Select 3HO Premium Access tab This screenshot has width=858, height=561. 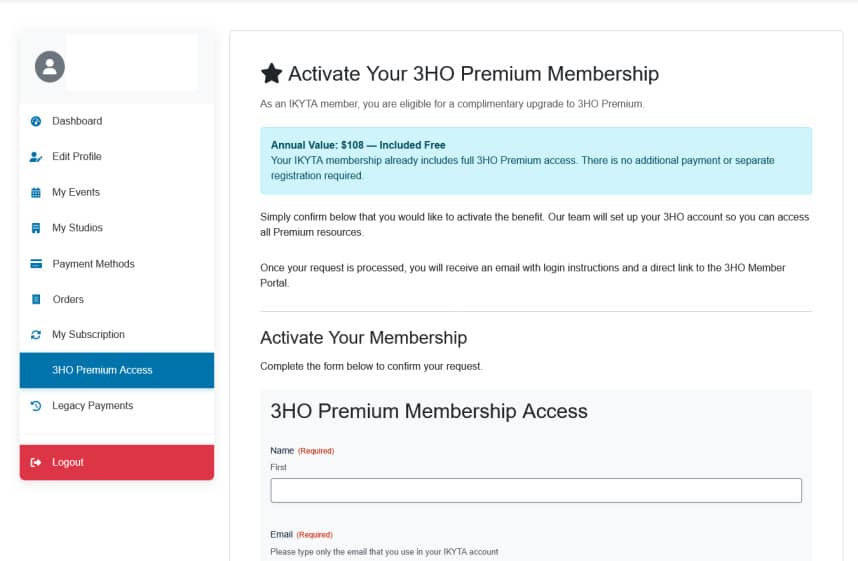pos(102,370)
